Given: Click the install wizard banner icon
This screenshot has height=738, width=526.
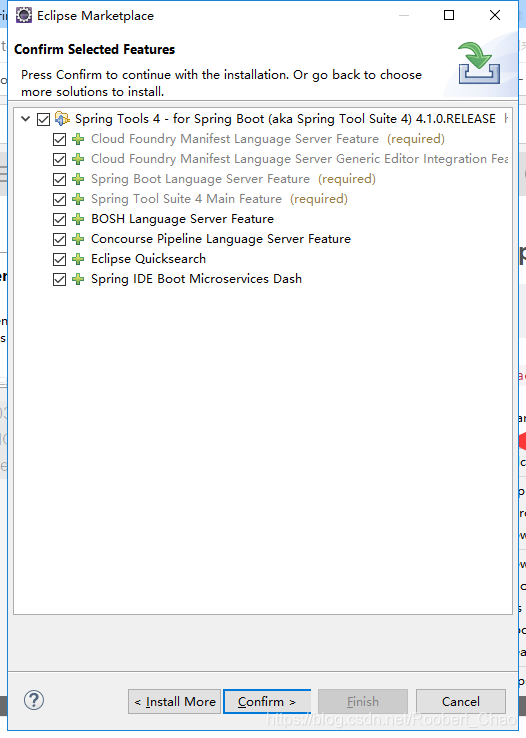Looking at the screenshot, I should pos(479,63).
